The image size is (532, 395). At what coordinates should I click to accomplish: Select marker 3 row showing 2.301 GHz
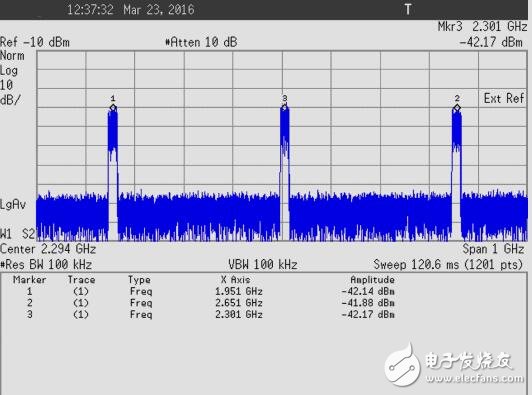point(204,314)
